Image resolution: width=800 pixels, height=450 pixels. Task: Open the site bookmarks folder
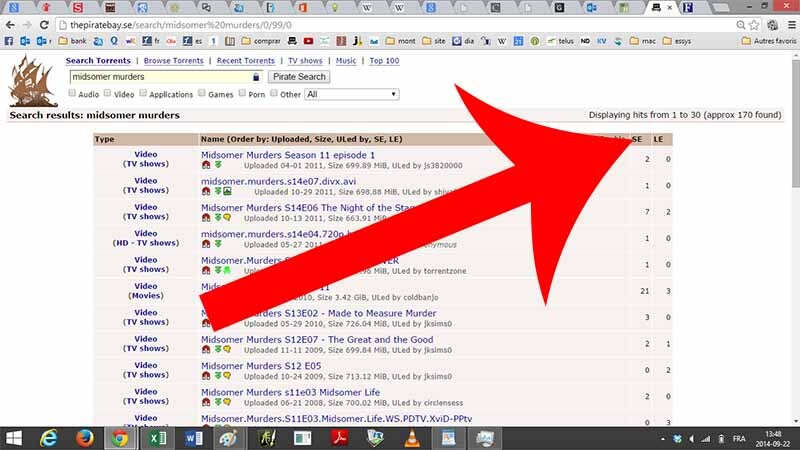coord(434,41)
